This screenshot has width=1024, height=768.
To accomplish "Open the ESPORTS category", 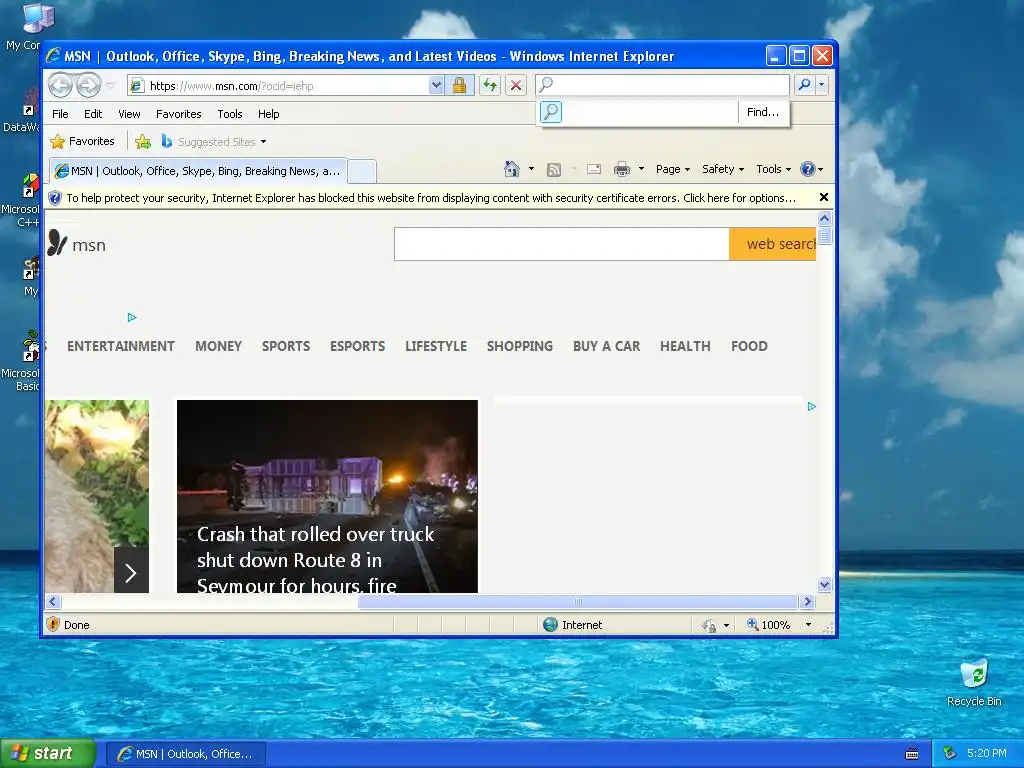I will click(x=357, y=346).
